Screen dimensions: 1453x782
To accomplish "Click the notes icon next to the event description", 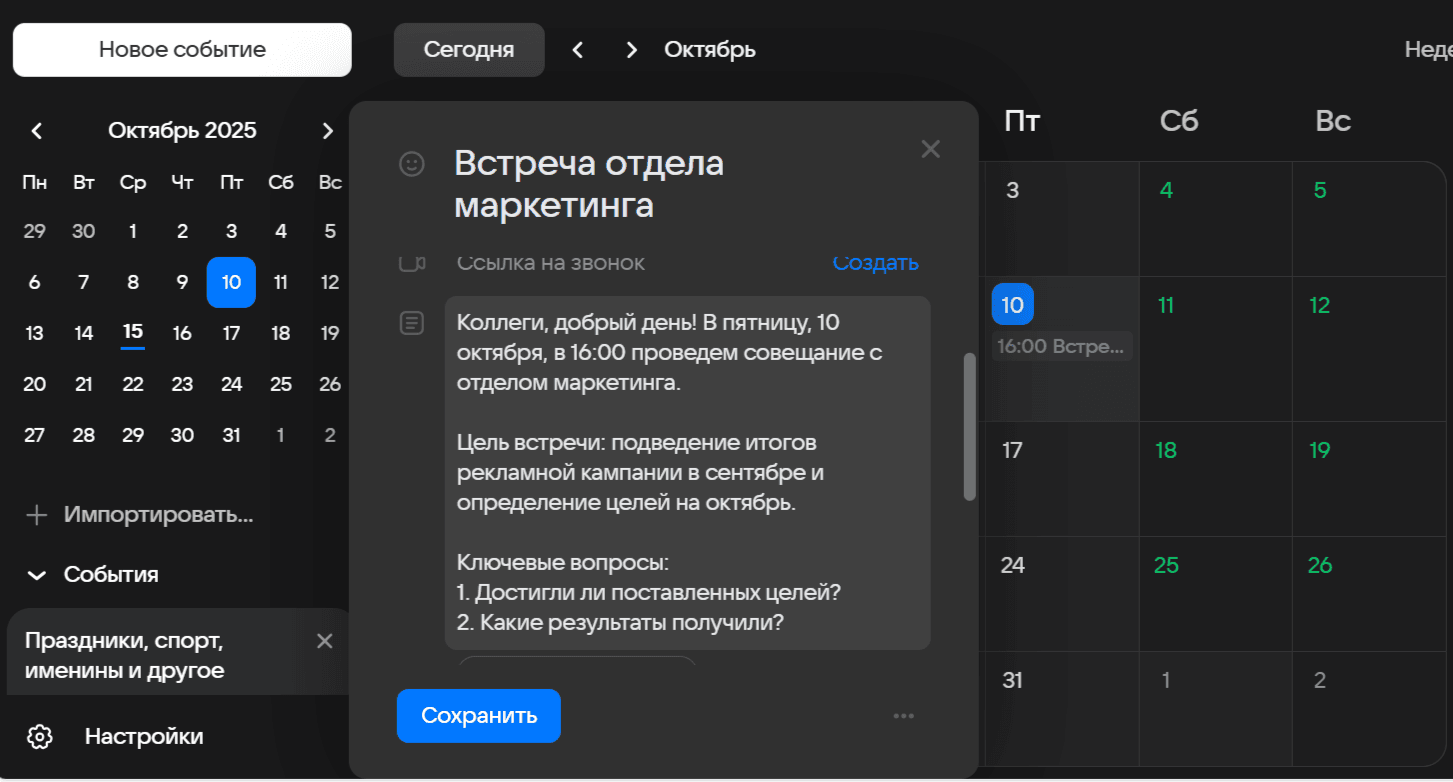I will pyautogui.click(x=411, y=322).
